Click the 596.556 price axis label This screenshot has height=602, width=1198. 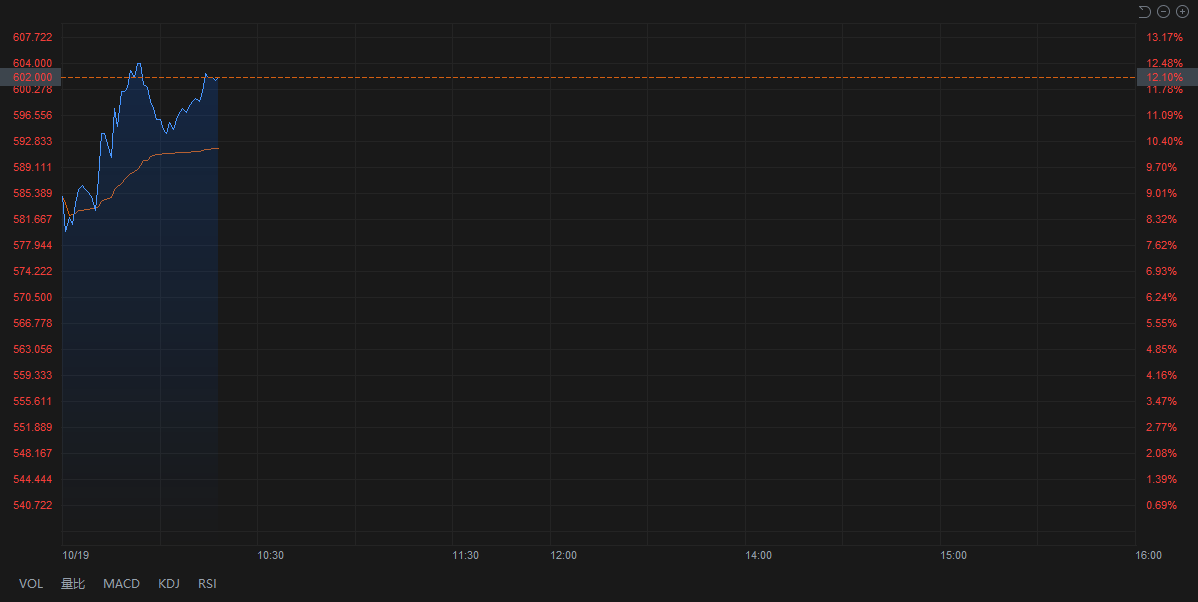pyautogui.click(x=33, y=115)
